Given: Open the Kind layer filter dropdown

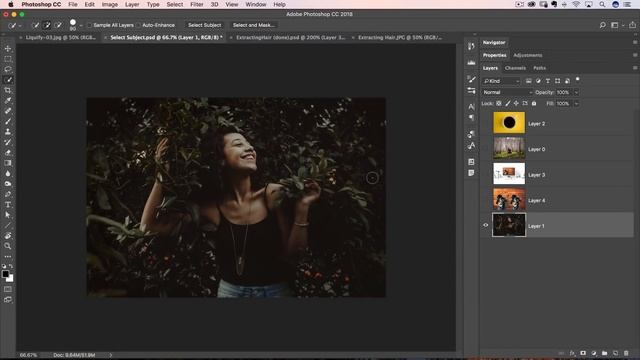Looking at the screenshot, I should (x=501, y=81).
